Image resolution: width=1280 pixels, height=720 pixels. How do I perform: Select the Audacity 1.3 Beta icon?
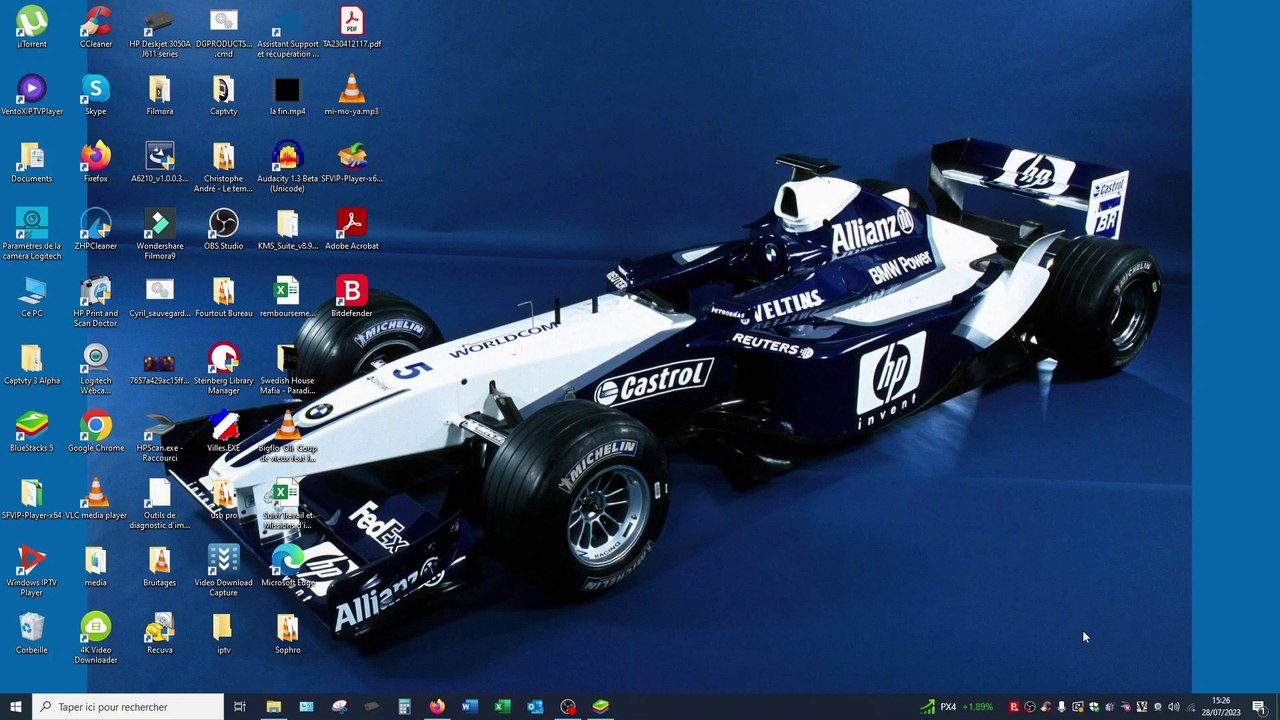coord(288,167)
